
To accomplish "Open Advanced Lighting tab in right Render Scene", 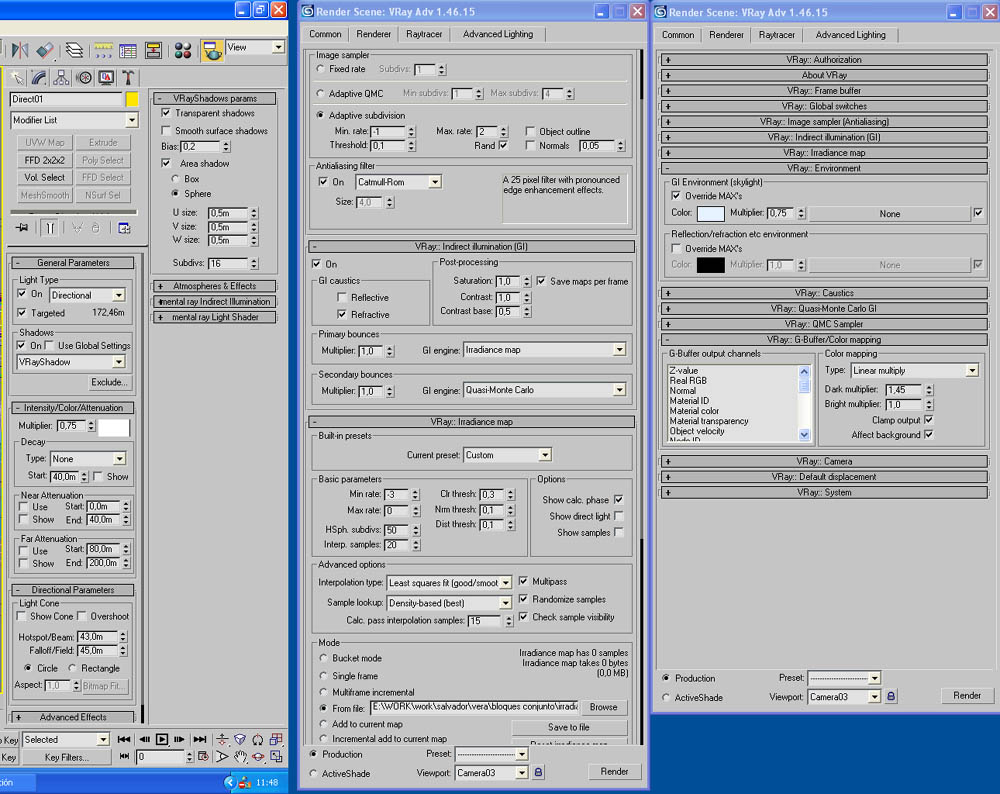I will [x=851, y=34].
